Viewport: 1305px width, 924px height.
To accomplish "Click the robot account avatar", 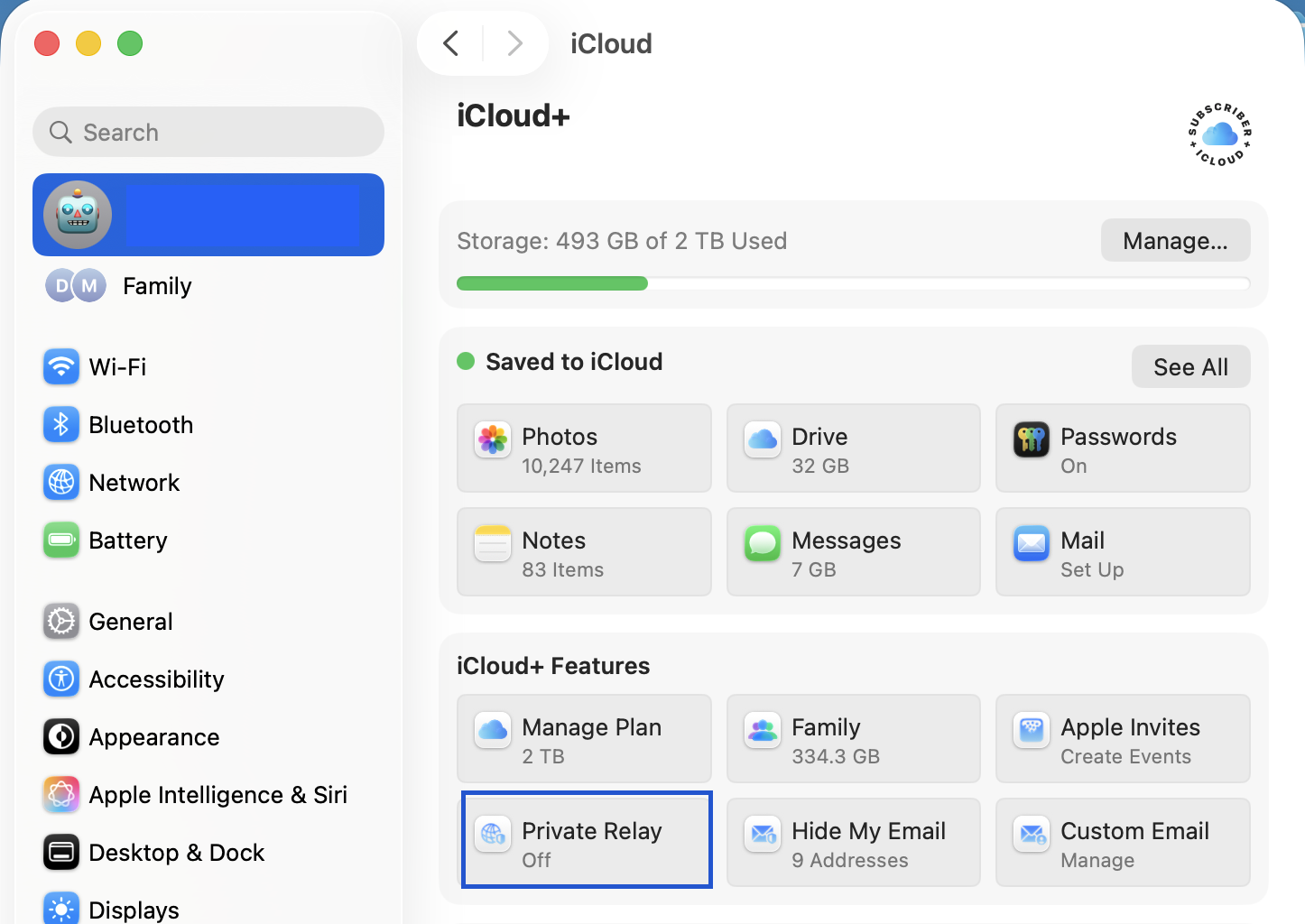I will pyautogui.click(x=79, y=215).
